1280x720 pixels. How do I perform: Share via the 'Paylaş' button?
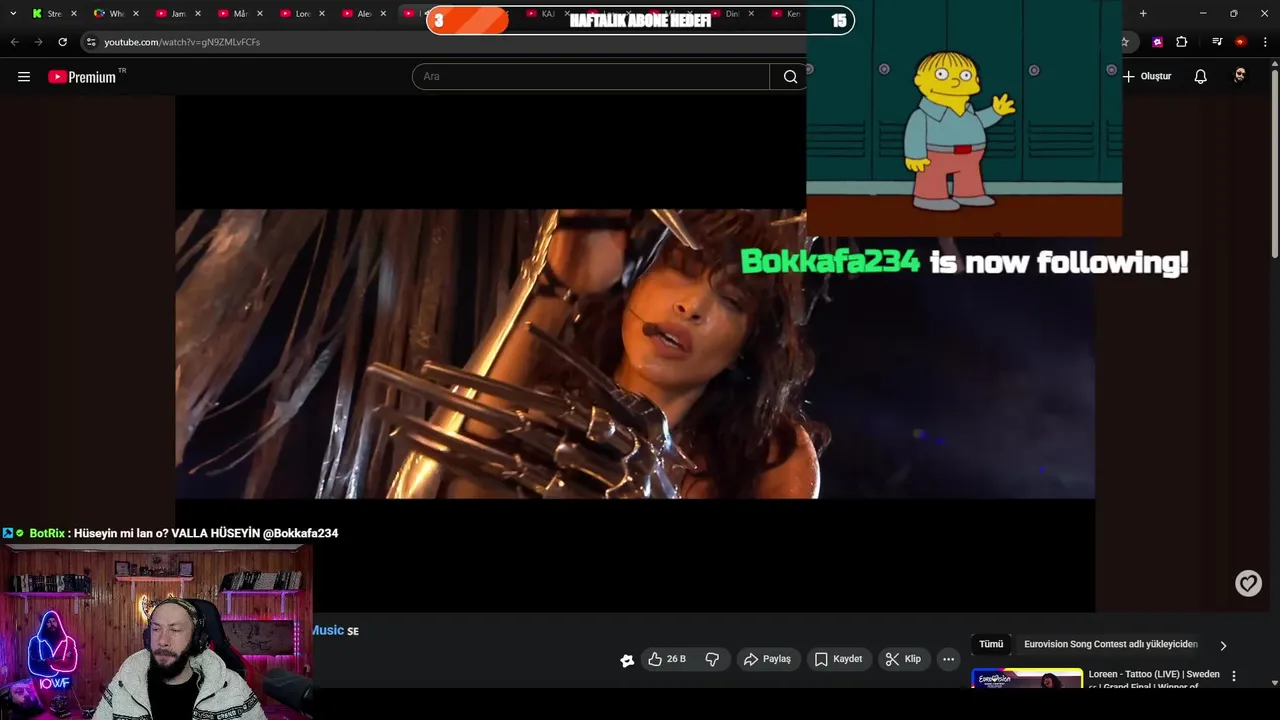767,659
